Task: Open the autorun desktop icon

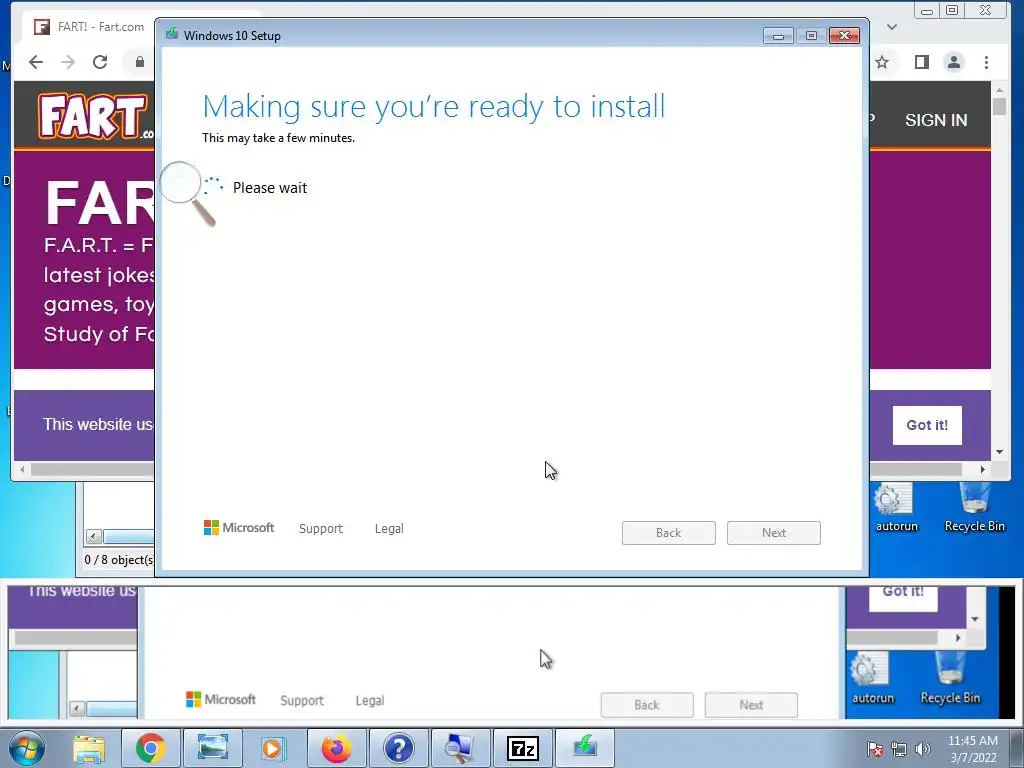Action: click(x=895, y=509)
